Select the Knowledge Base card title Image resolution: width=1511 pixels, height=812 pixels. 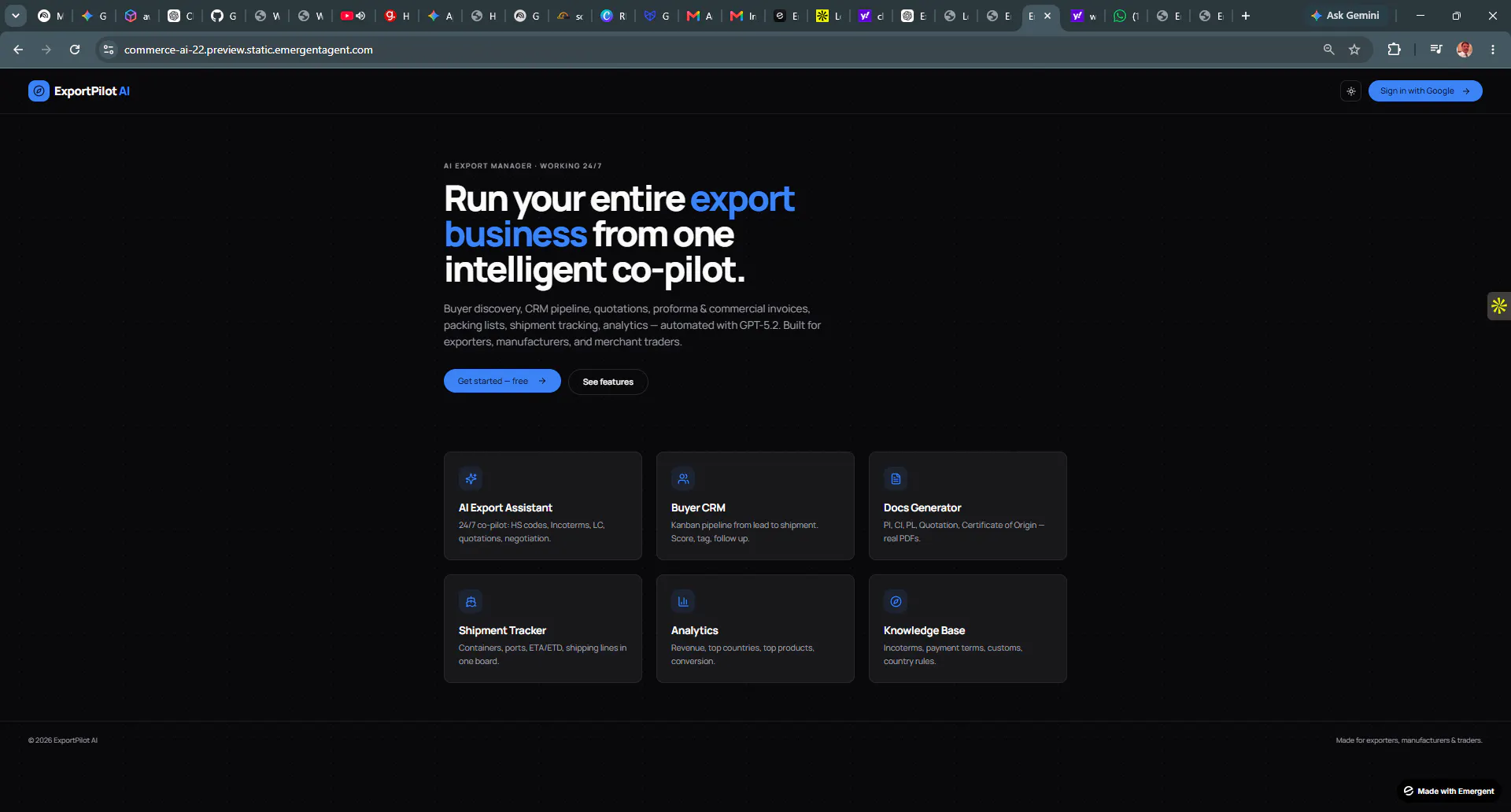click(924, 631)
